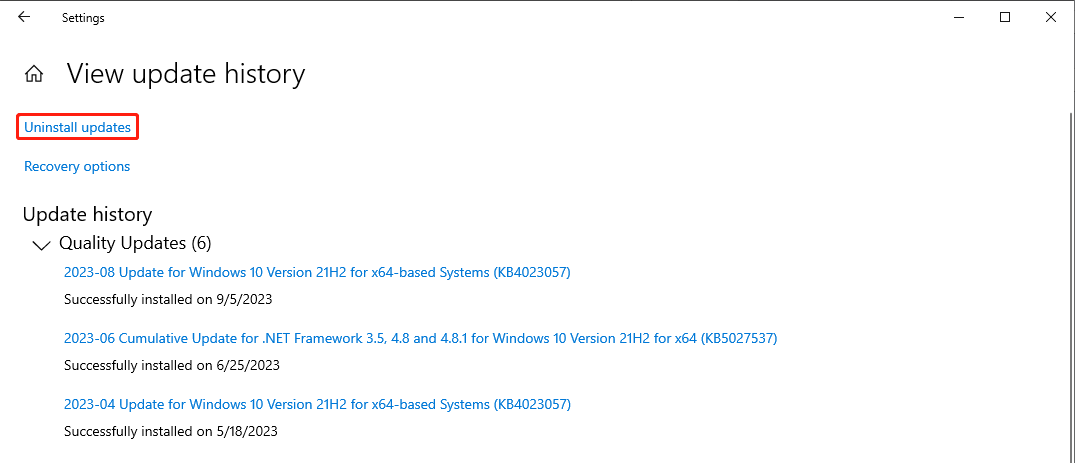Click the Settings title text in title bar
Viewport: 1075px width, 463px height.
[83, 18]
